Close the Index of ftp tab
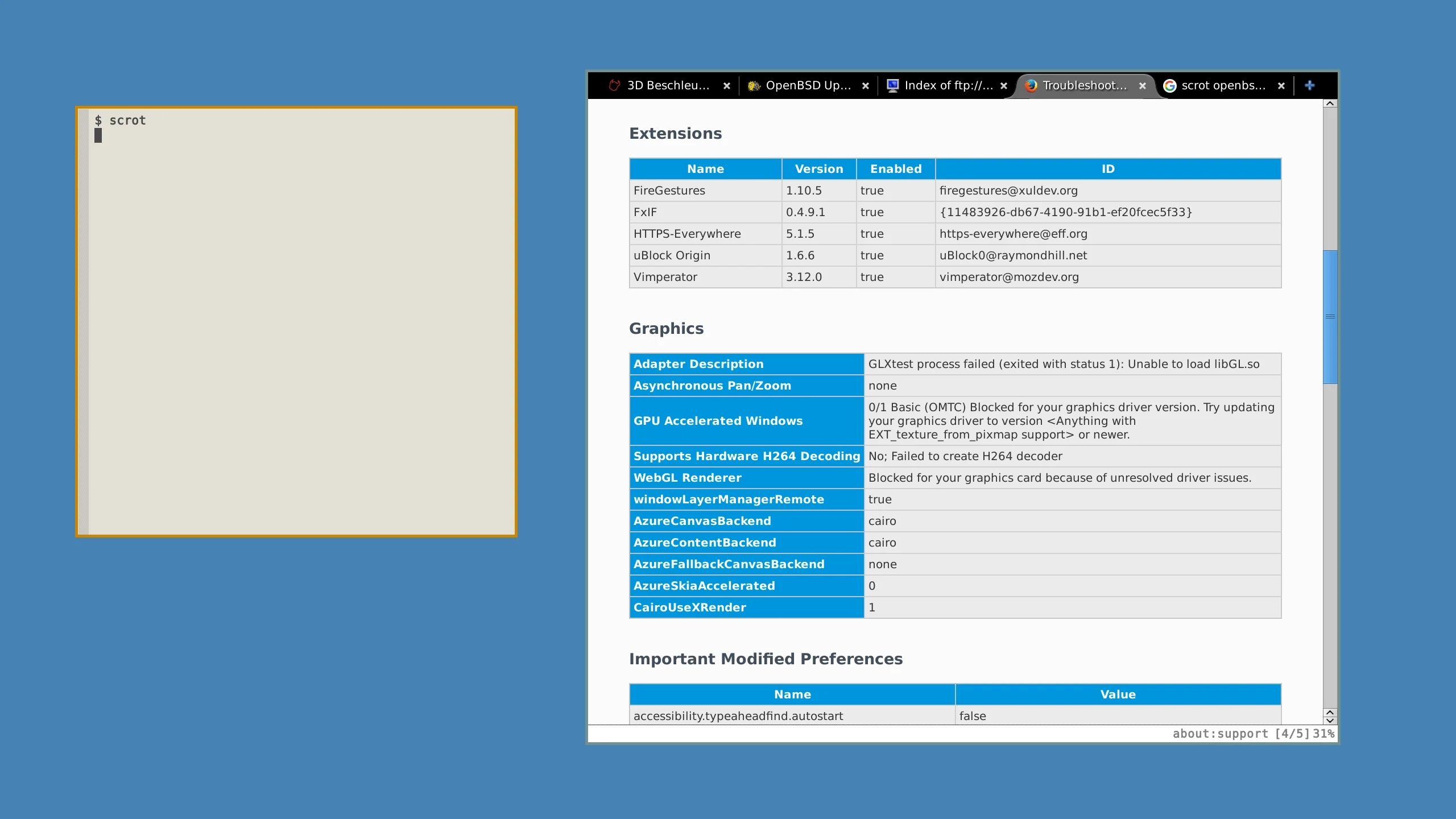Viewport: 1456px width, 819px height. [x=1004, y=86]
